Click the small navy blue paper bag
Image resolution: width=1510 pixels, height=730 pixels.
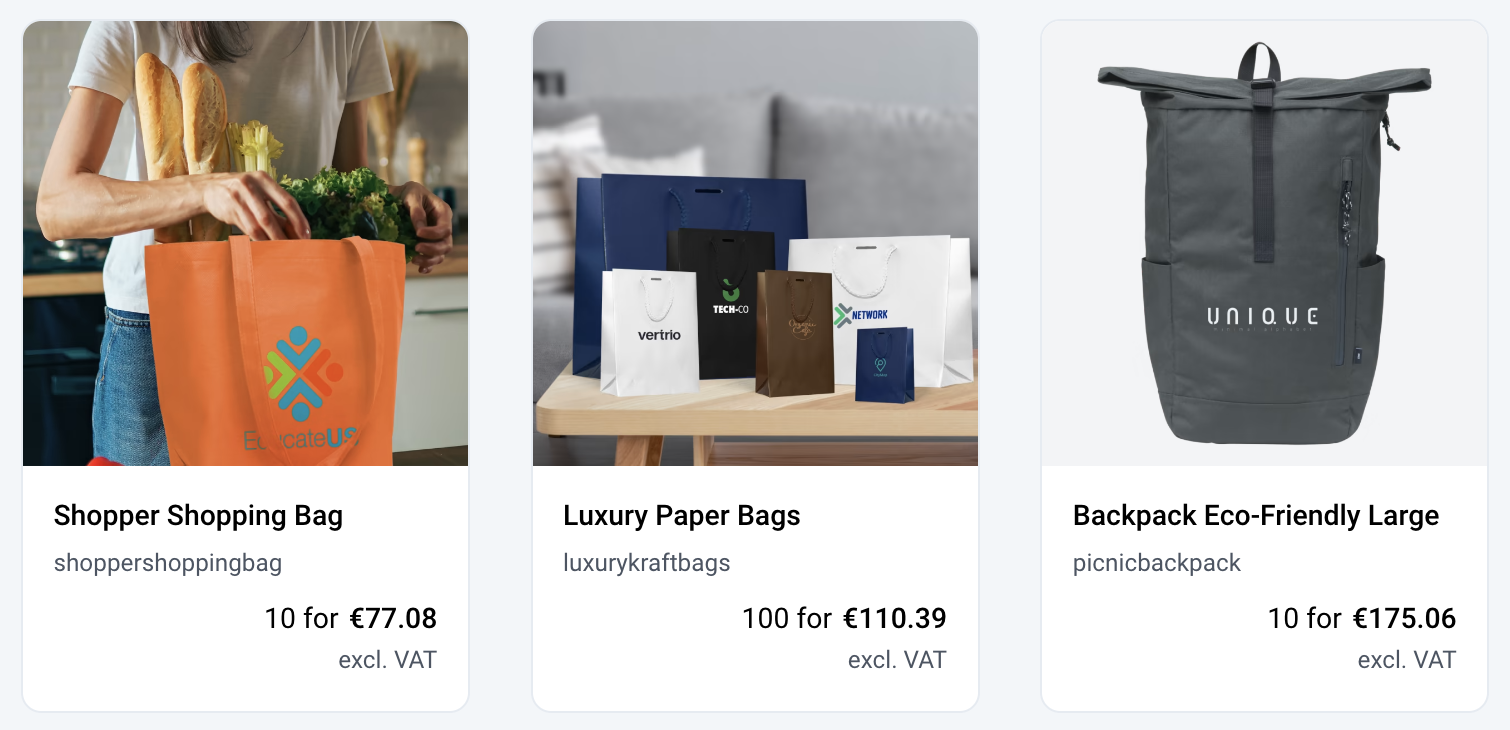click(885, 365)
